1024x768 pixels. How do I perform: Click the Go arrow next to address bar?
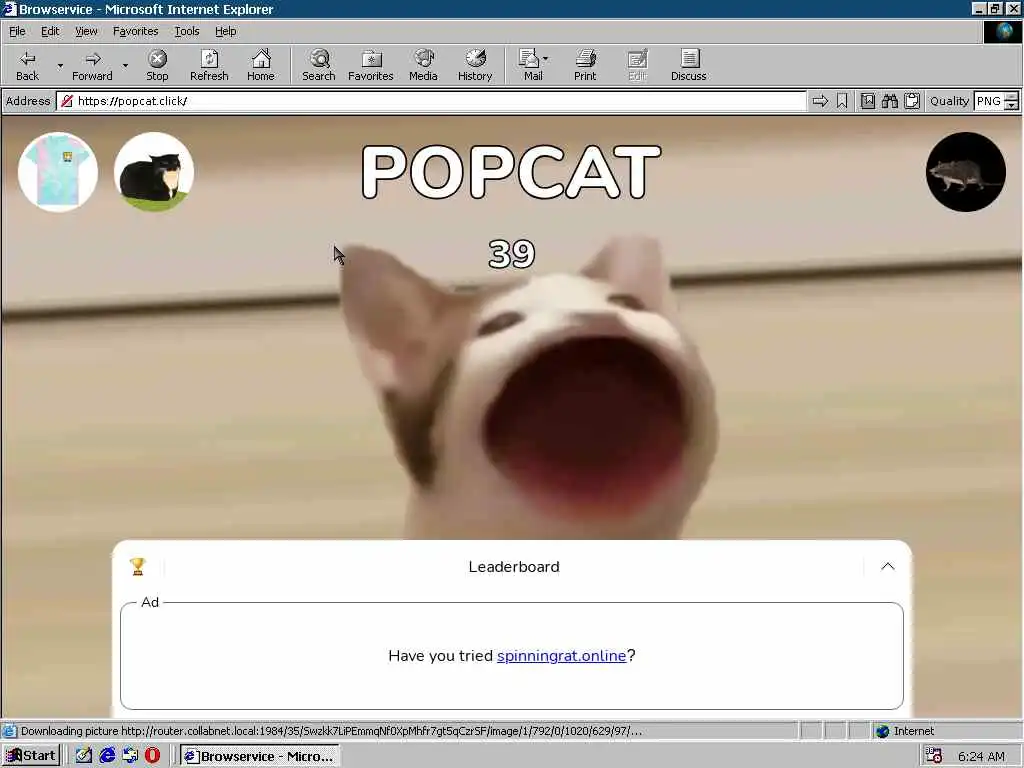820,101
